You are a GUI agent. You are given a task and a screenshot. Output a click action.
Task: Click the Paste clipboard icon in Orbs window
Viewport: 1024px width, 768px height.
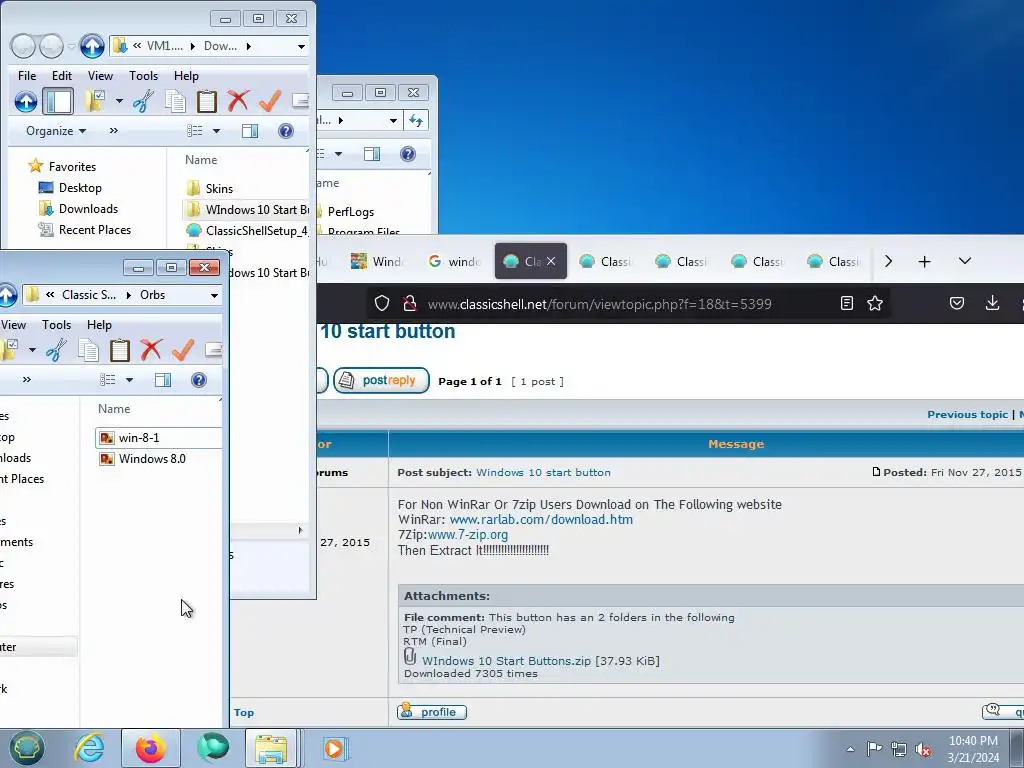(120, 350)
